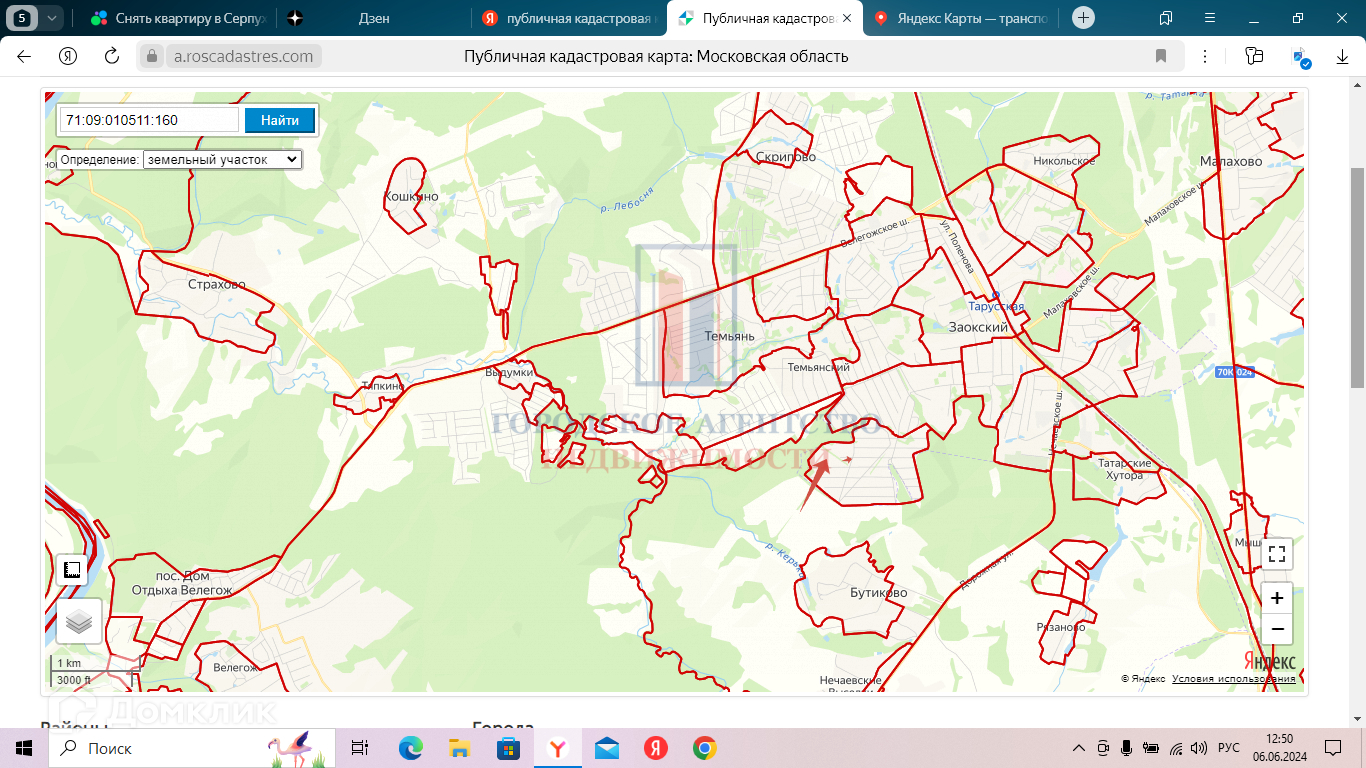Launch Microsoft Edge from the taskbar
The width and height of the screenshot is (1366, 768).
411,748
